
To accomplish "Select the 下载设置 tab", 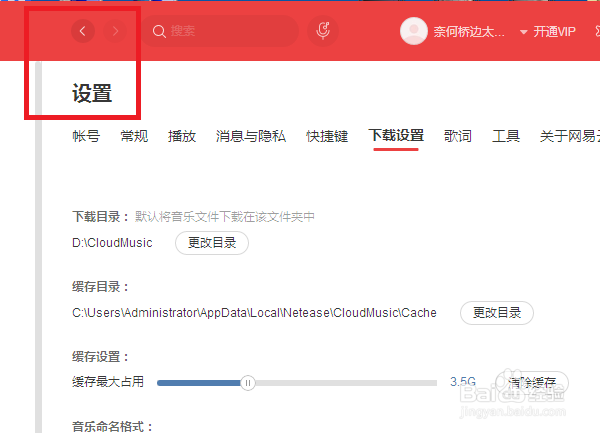I will click(396, 135).
